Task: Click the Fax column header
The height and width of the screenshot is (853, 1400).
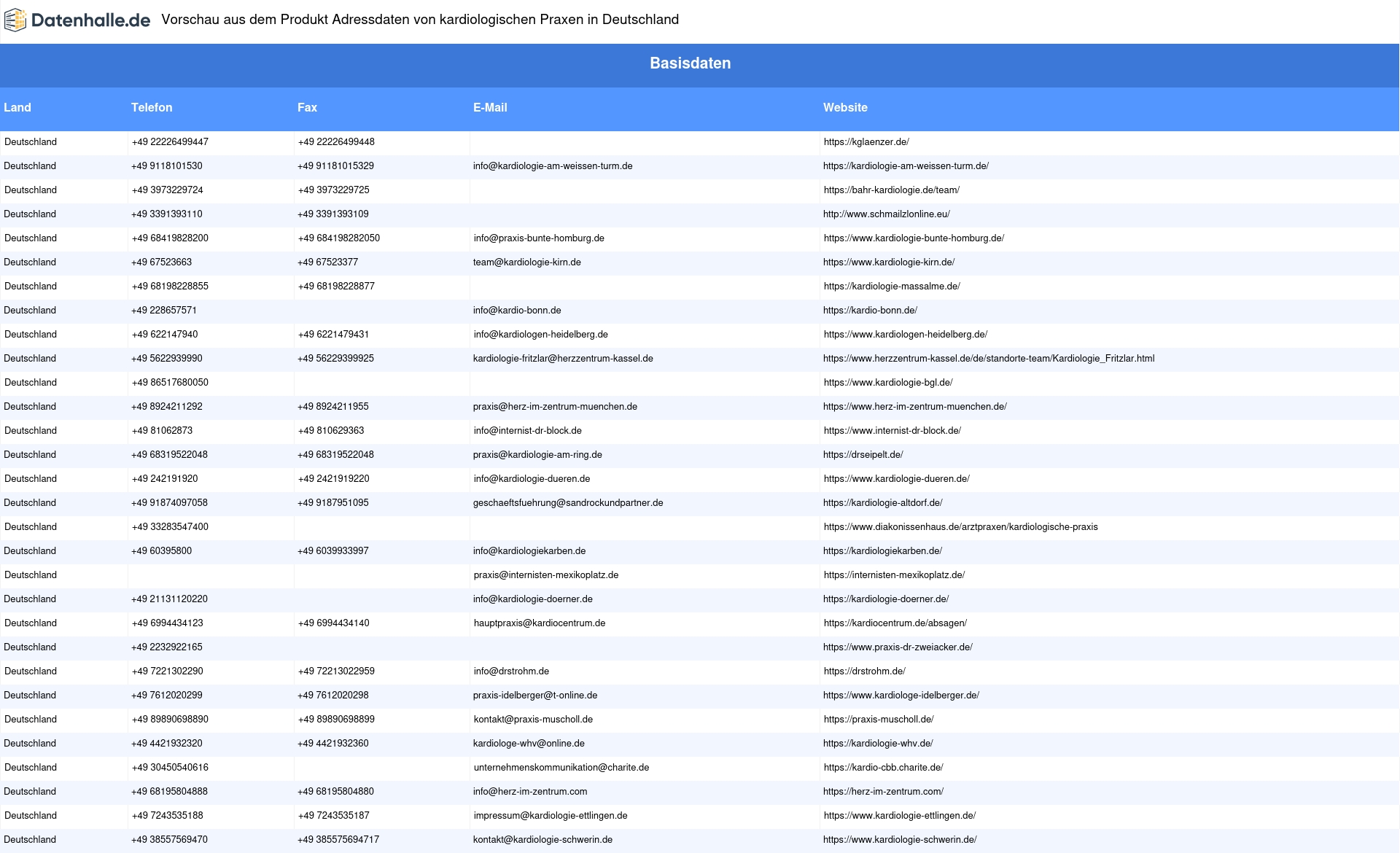Action: click(x=307, y=108)
